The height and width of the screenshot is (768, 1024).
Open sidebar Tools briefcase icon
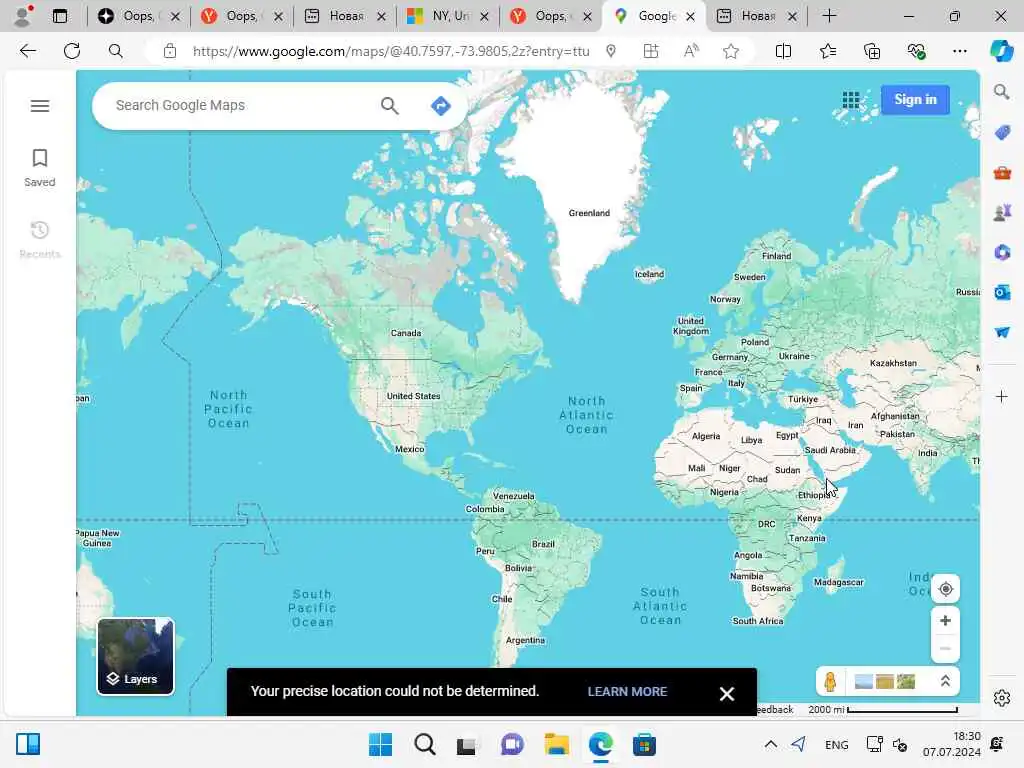point(1002,172)
